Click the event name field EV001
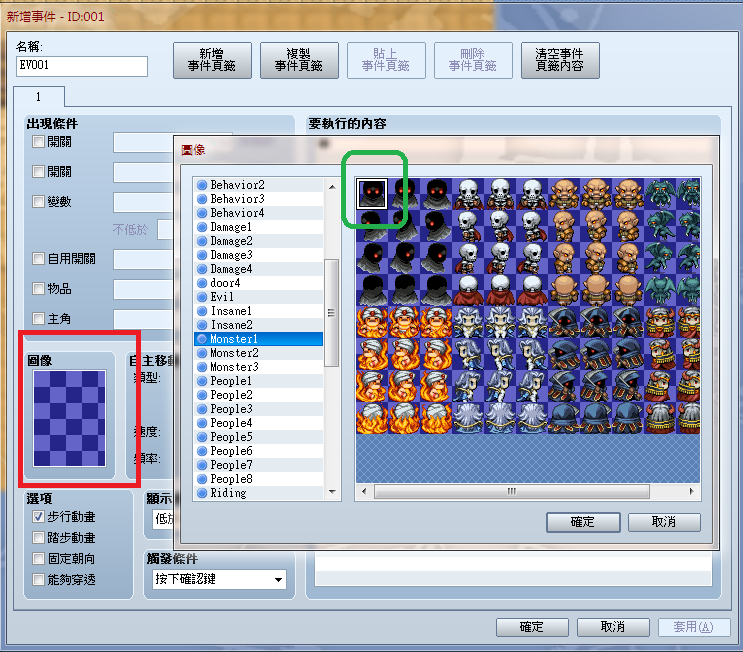 82,66
